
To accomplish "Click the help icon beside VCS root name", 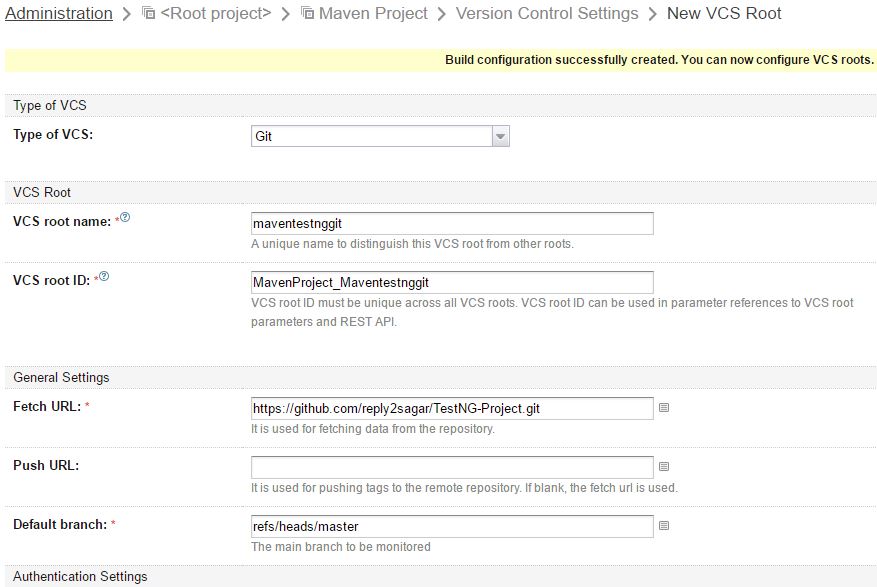I will click(x=125, y=217).
